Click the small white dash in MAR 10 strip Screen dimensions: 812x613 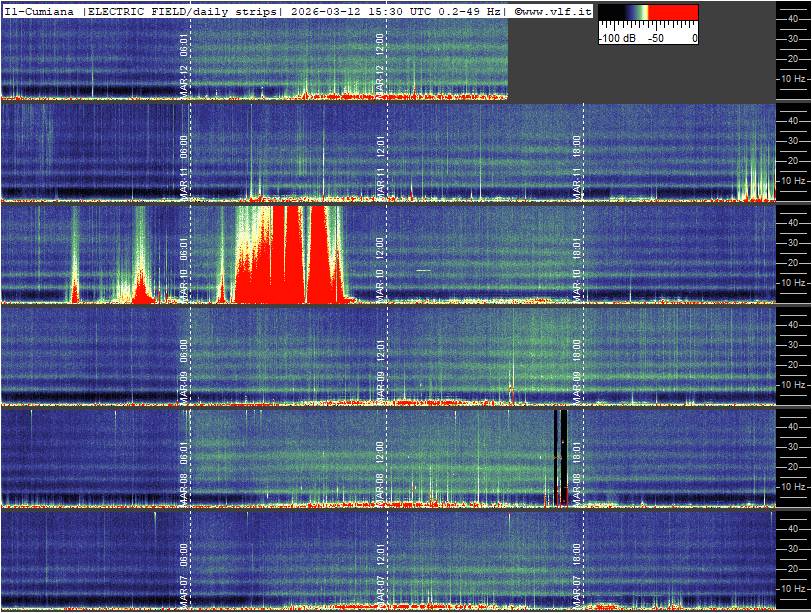point(423,270)
